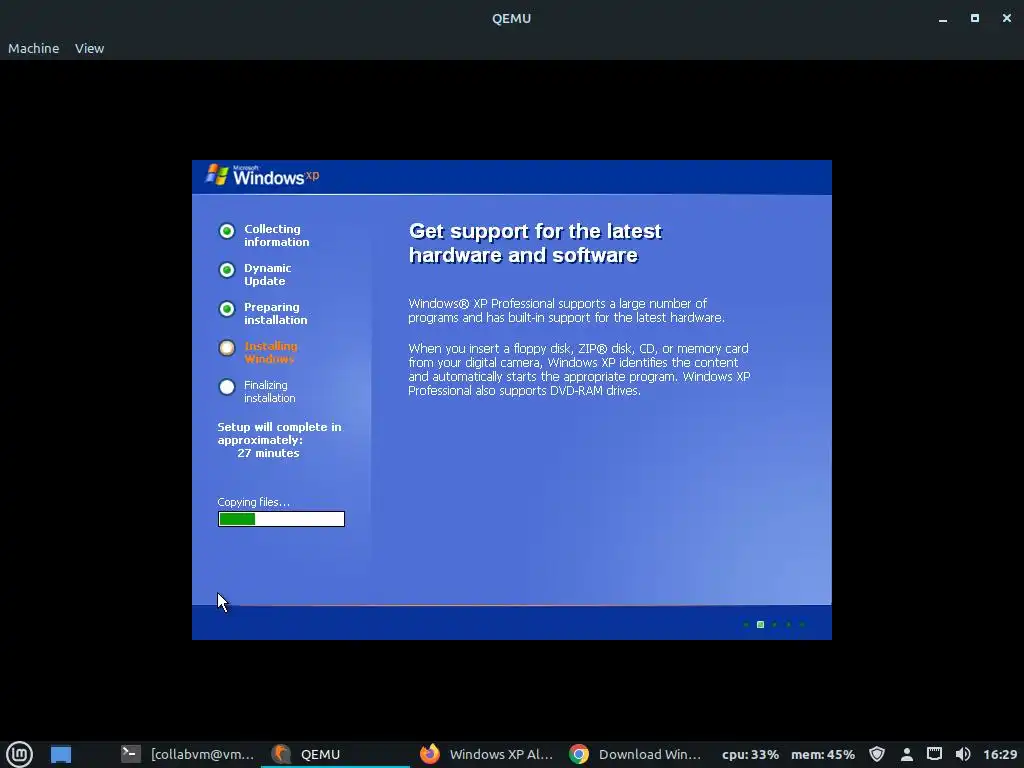Click the '27 minutes' remaining time text
Image resolution: width=1024 pixels, height=768 pixels.
268,453
